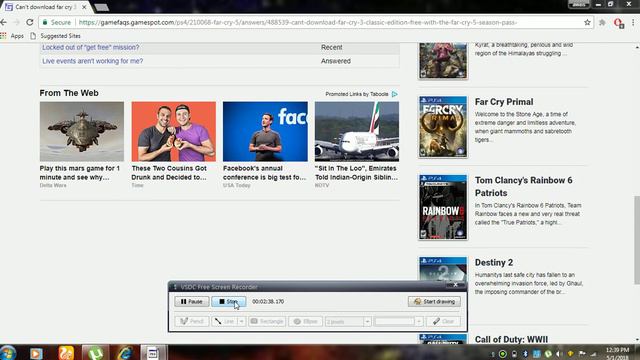Click the volume speaker tray icon
Viewport: 640px width, 360px height.
(x=559, y=354)
